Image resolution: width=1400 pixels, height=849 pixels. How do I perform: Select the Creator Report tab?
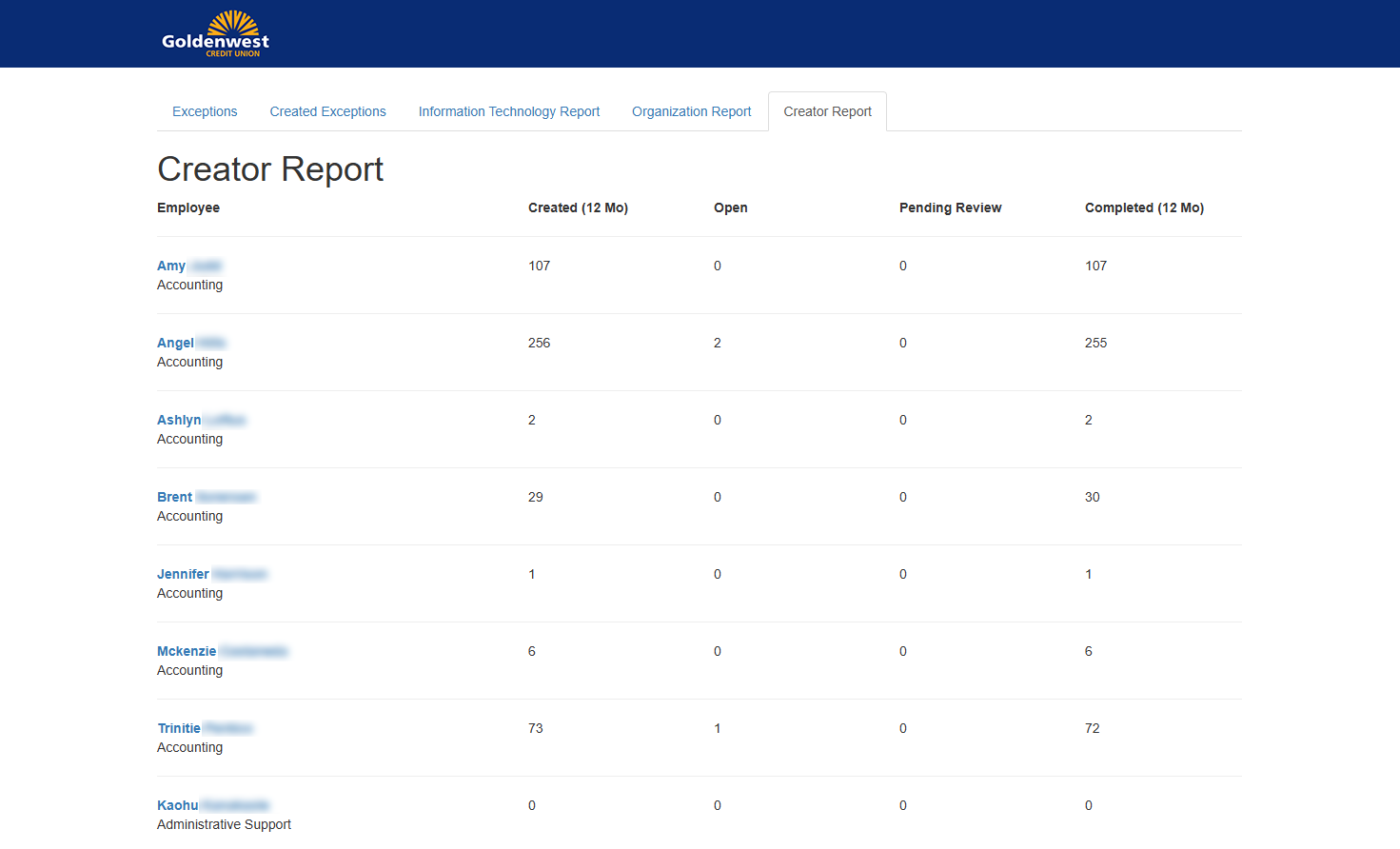coord(827,111)
